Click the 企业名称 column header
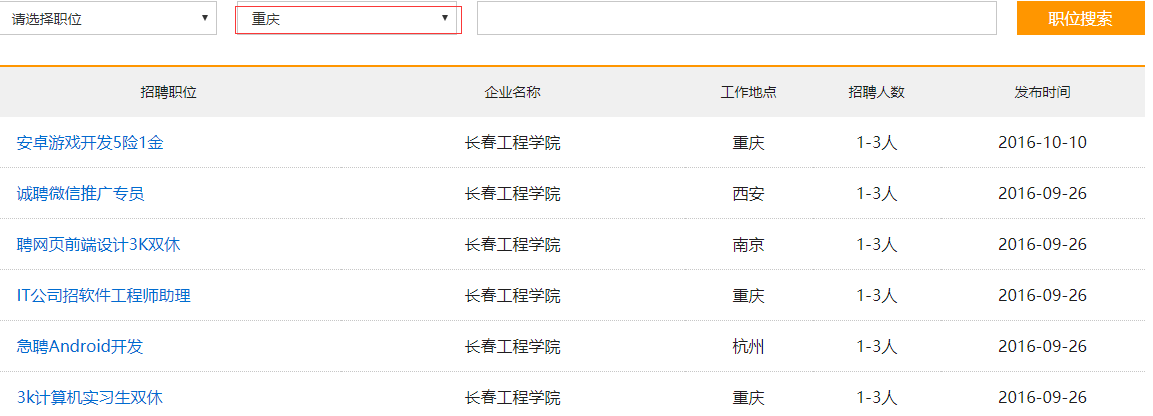 click(x=513, y=92)
